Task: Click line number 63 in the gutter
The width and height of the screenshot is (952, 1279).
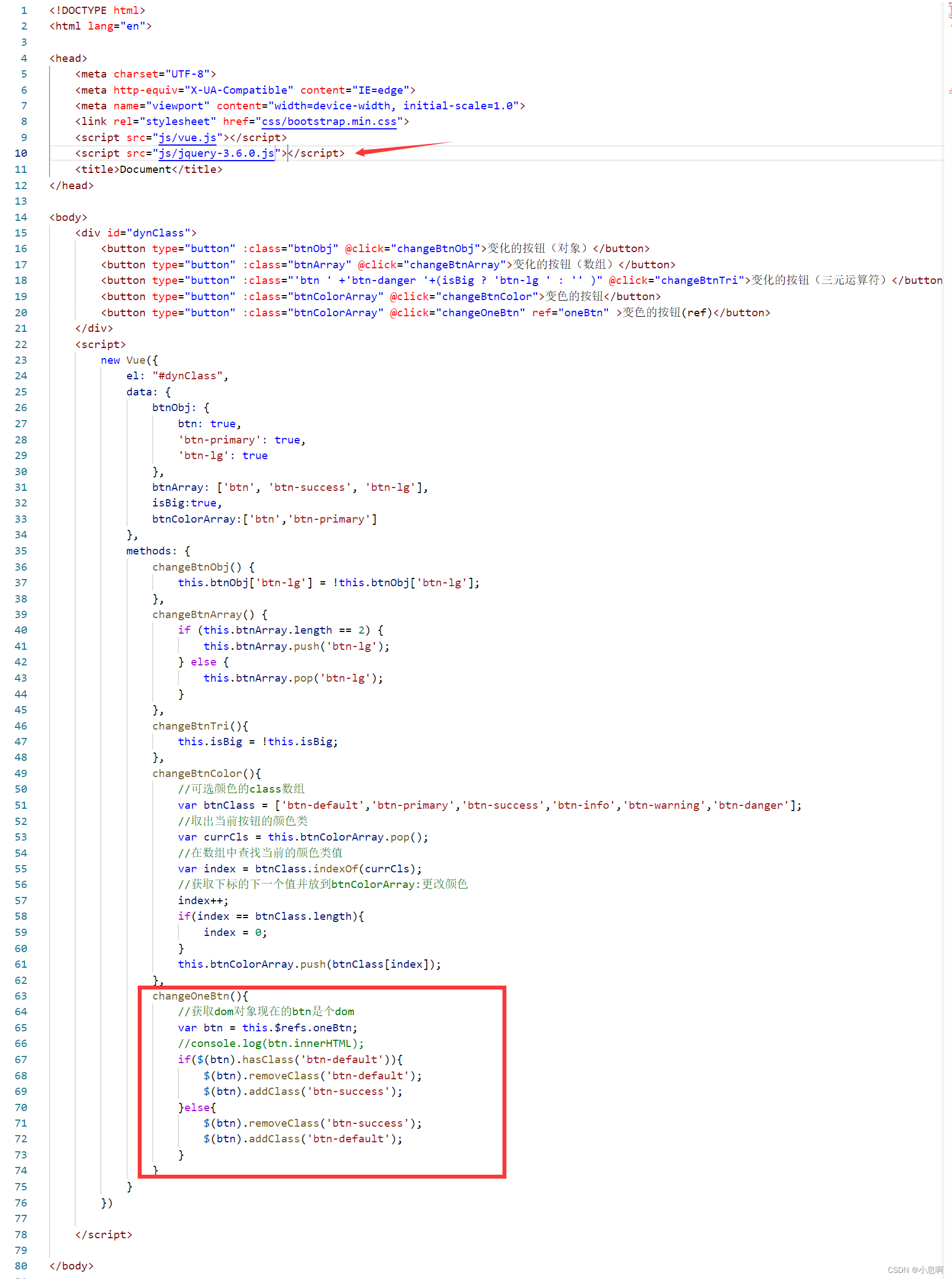Action: click(x=21, y=996)
